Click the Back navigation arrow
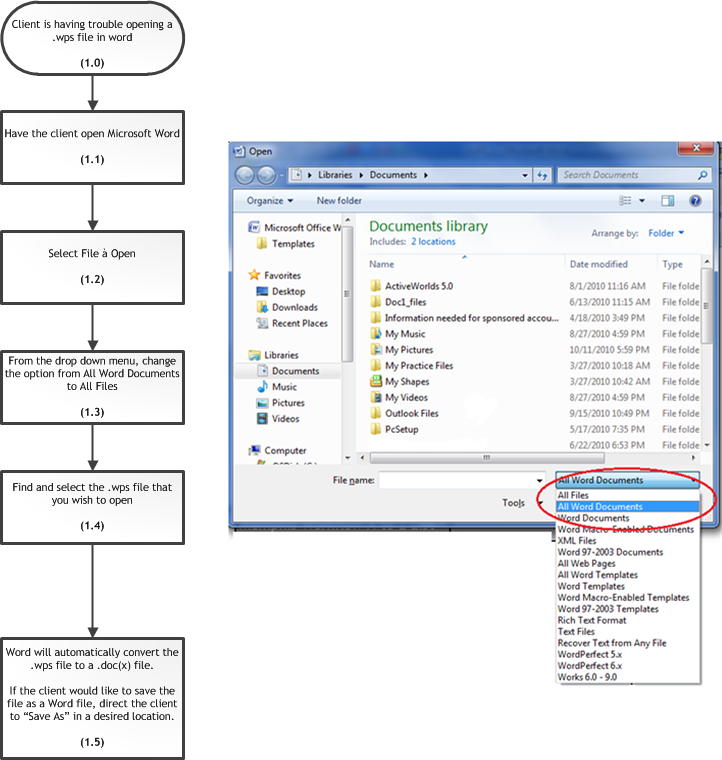 point(246,175)
